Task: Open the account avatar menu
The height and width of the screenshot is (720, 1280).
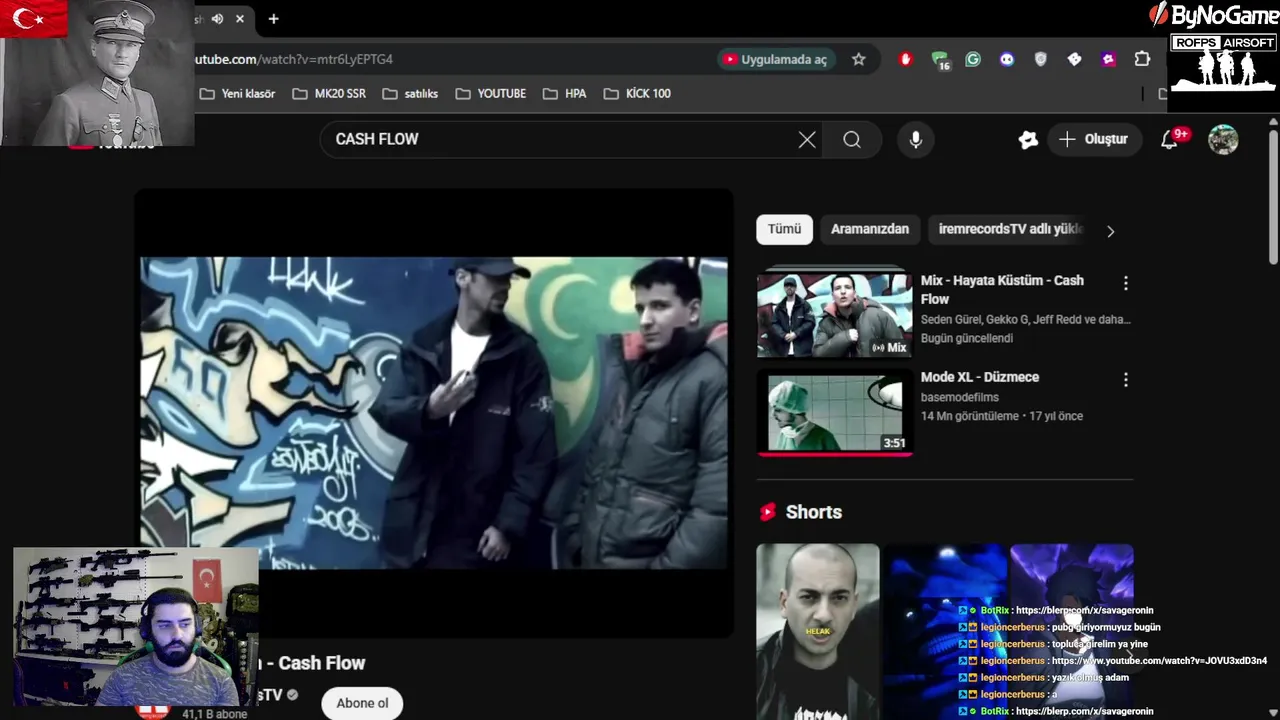Action: 1223,139
